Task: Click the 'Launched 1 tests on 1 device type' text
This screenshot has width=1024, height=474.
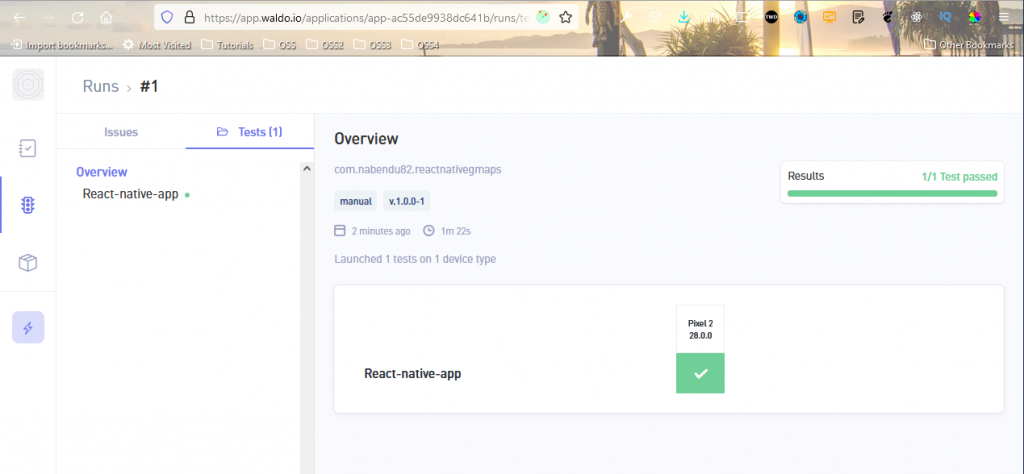Action: click(415, 259)
